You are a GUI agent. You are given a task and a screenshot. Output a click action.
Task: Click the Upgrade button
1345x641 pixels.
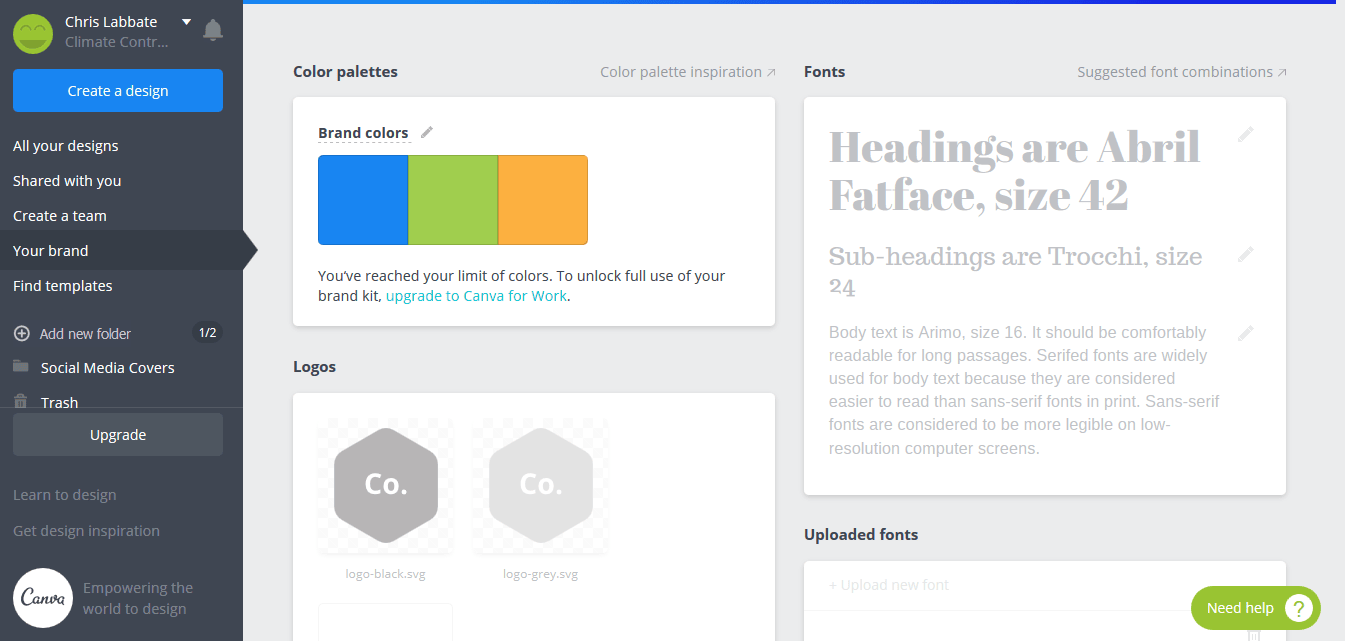[x=117, y=434]
